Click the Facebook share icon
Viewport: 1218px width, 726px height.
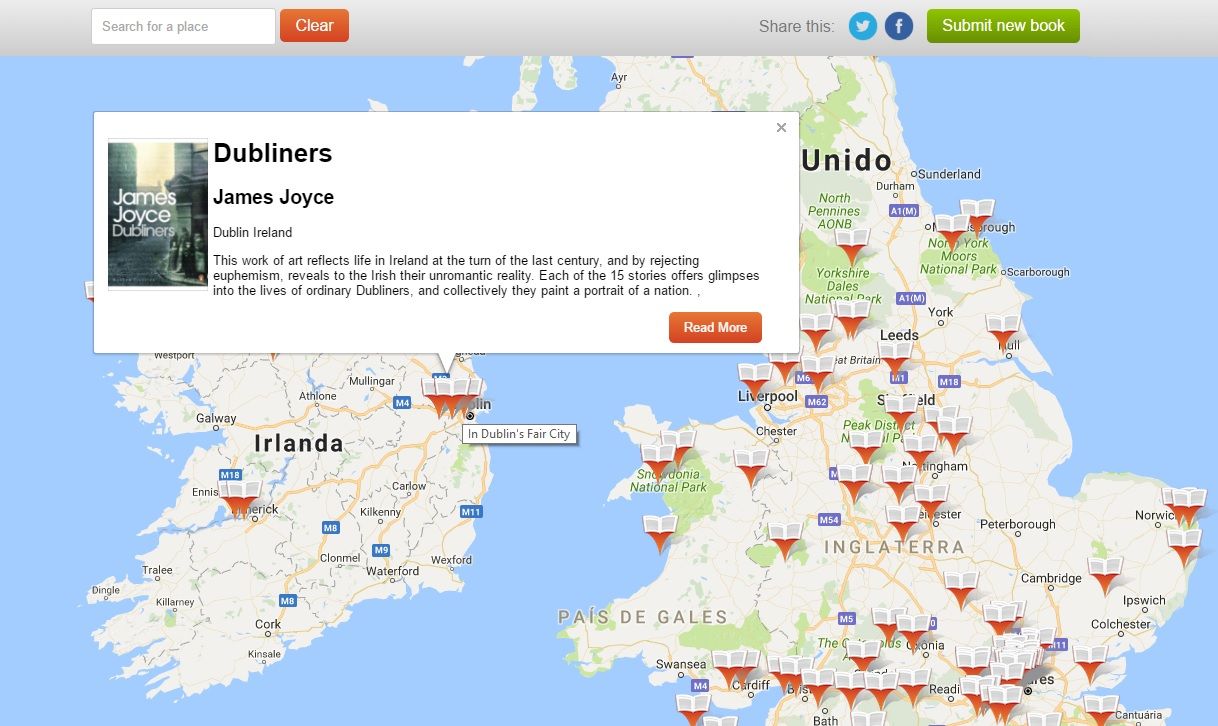pos(899,26)
